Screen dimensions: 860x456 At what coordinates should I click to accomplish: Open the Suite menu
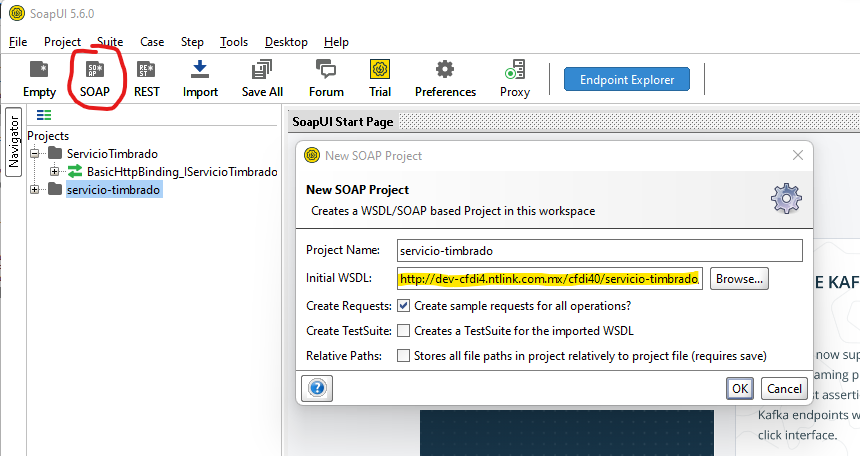pos(110,42)
